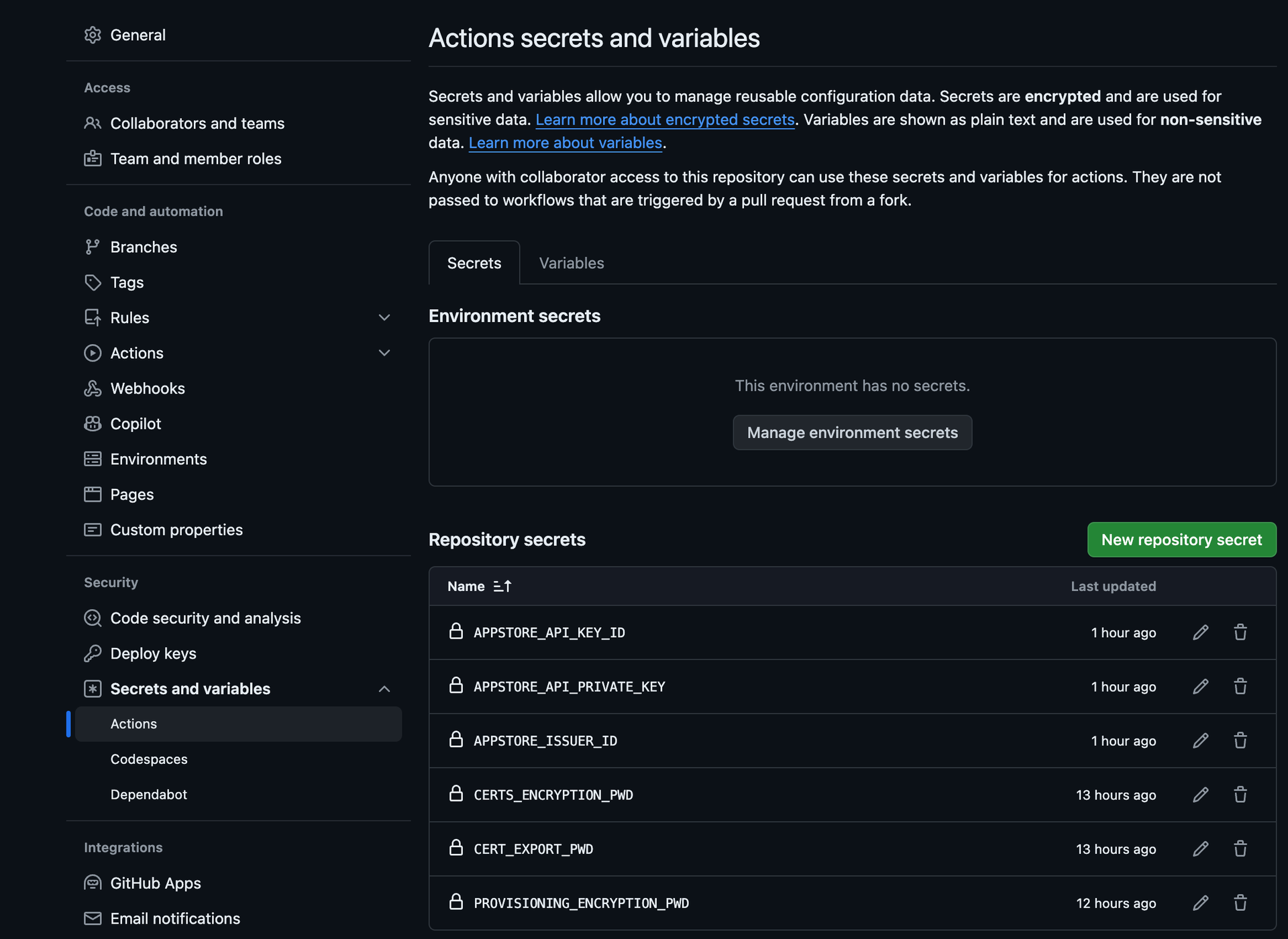
Task: Open Learn more about variables link
Action: coord(565,143)
